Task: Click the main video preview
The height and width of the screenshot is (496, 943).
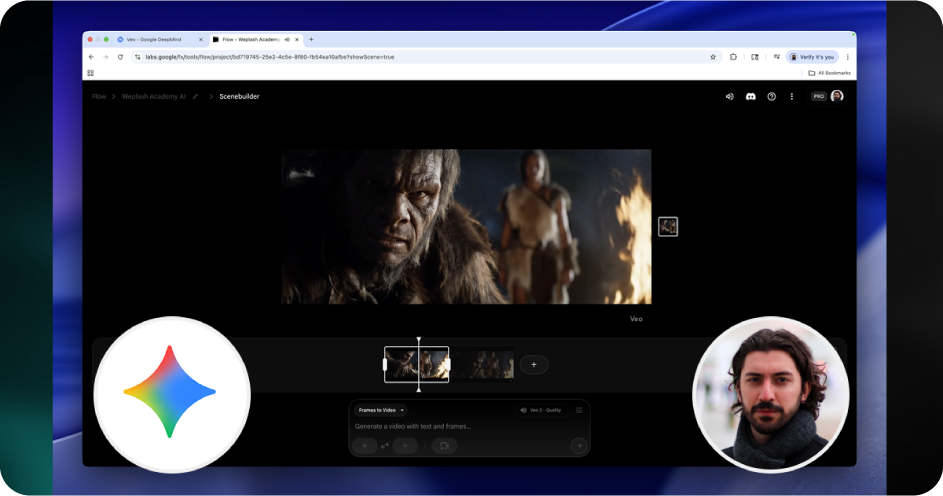Action: click(466, 227)
